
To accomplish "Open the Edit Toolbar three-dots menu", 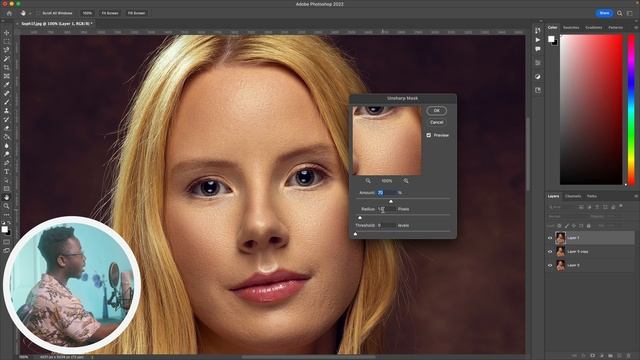I will (x=7, y=214).
